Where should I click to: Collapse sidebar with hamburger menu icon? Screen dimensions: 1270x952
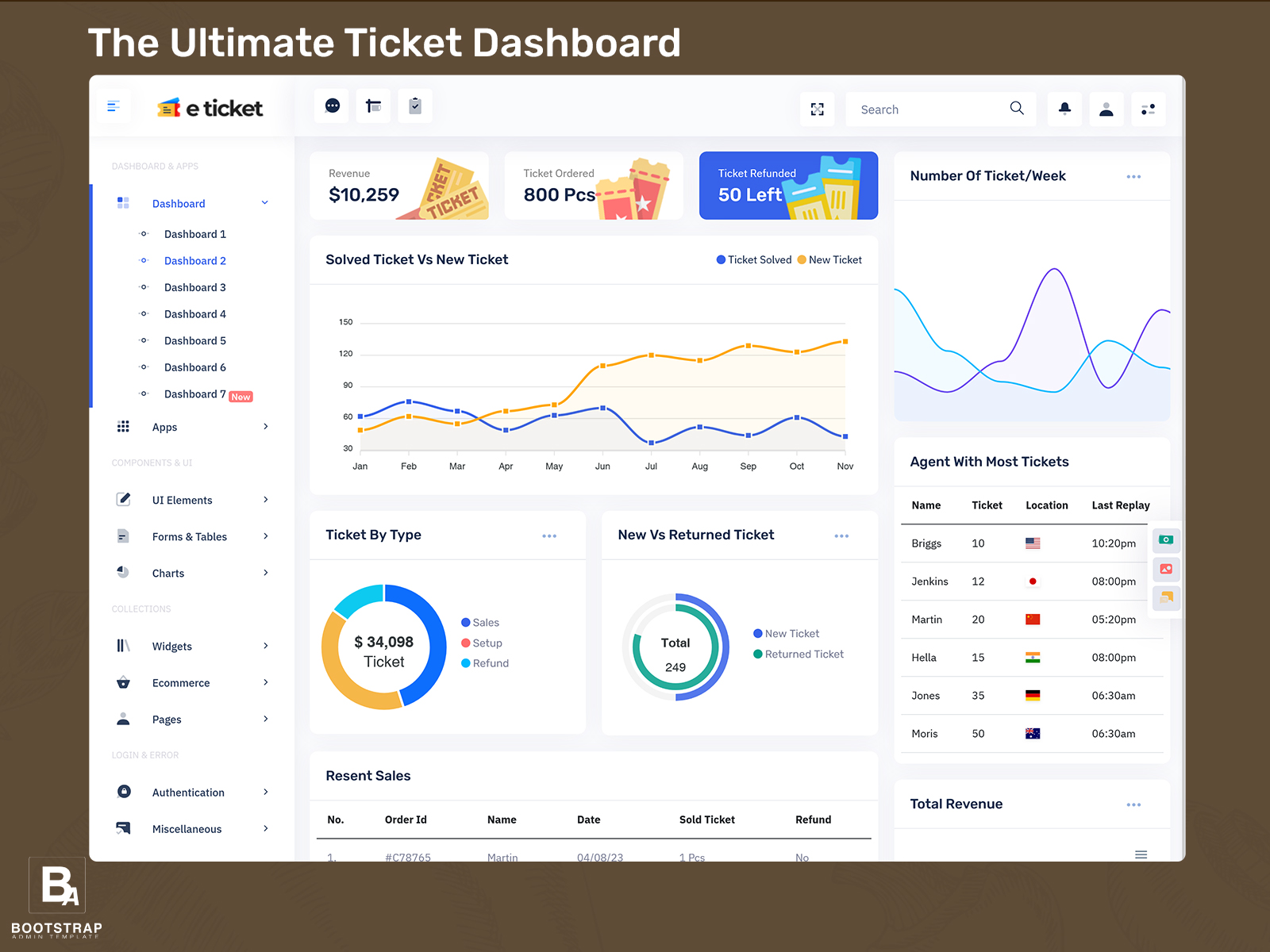pos(114,106)
